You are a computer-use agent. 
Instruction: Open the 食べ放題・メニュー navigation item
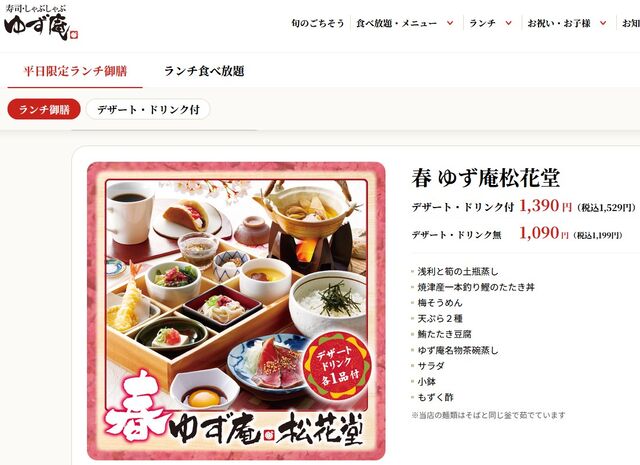[396, 23]
